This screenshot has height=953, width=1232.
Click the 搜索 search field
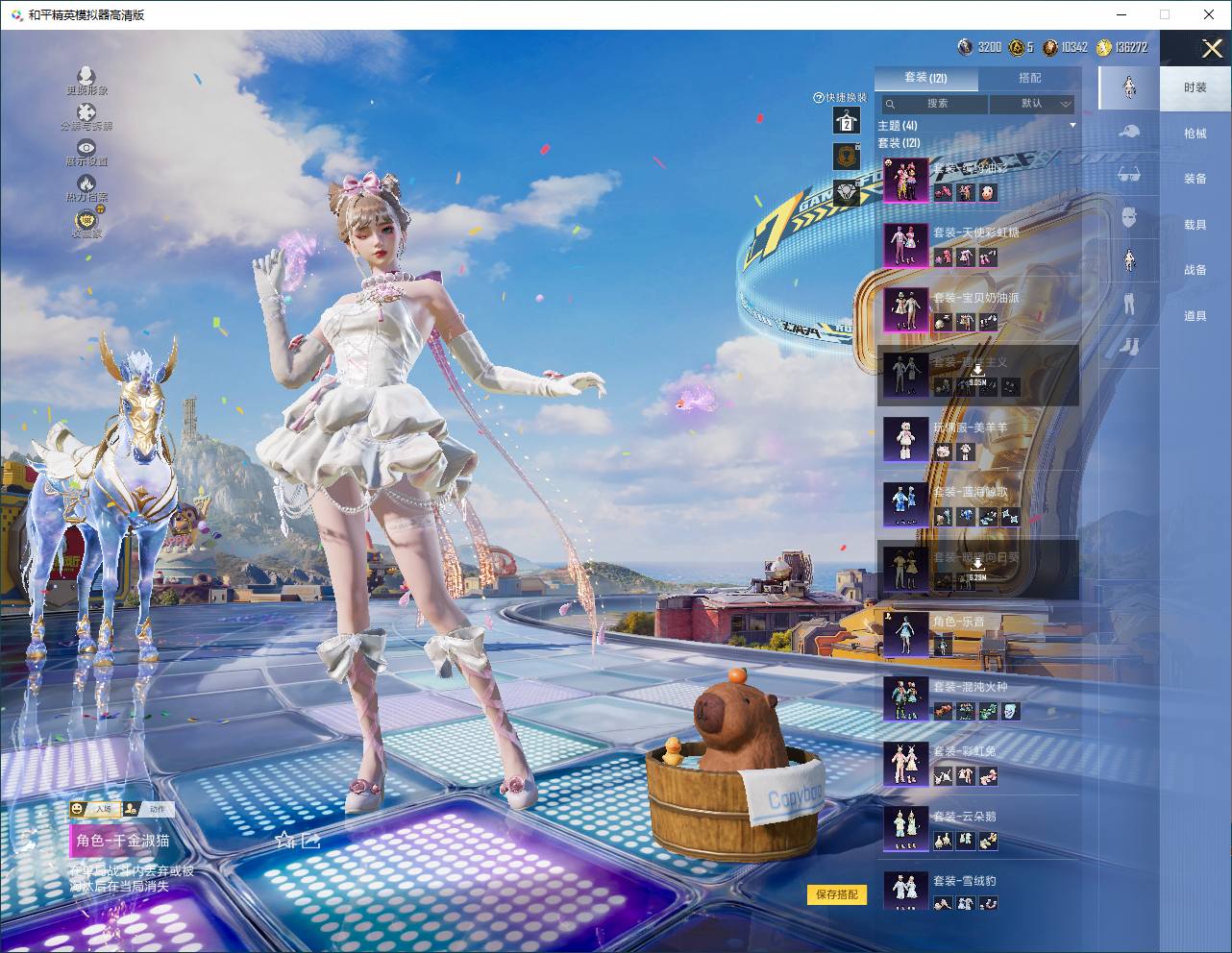pos(933,104)
